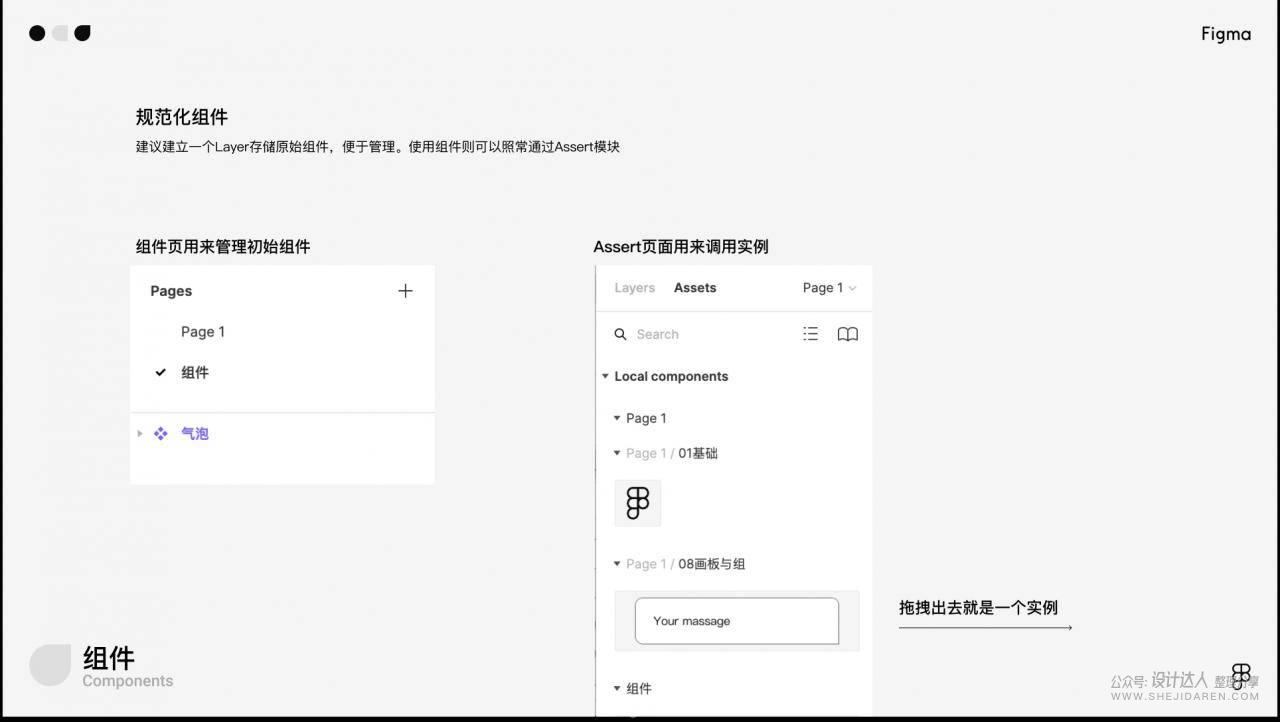
Task: Open the team library book icon
Action: tap(847, 334)
